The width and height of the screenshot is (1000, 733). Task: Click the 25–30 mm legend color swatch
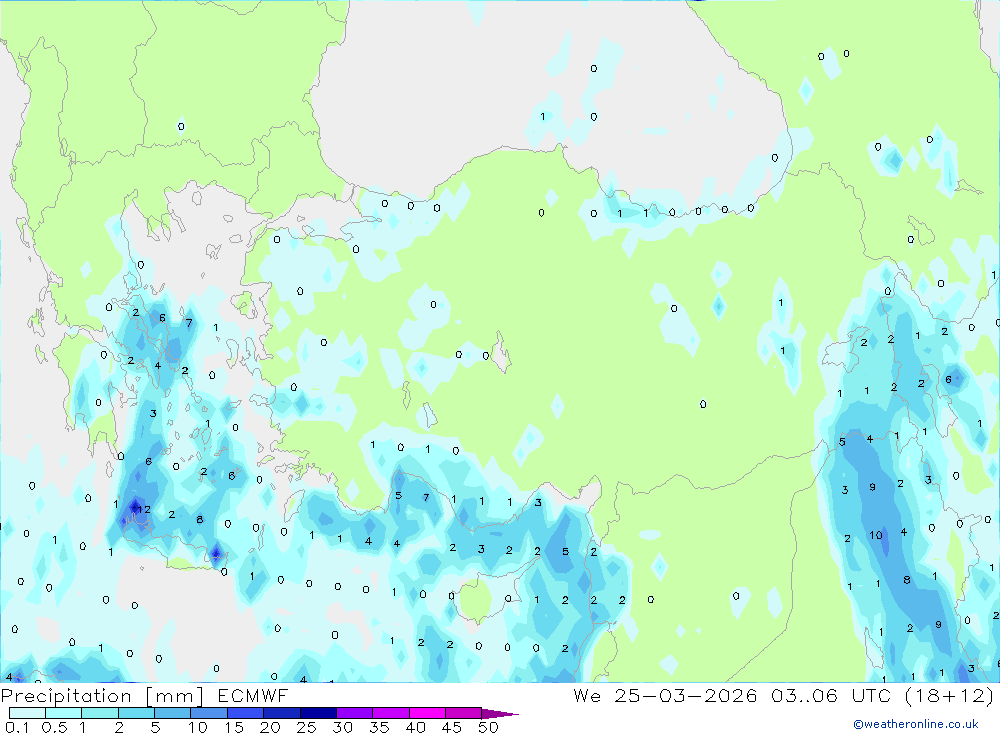pyautogui.click(x=318, y=713)
